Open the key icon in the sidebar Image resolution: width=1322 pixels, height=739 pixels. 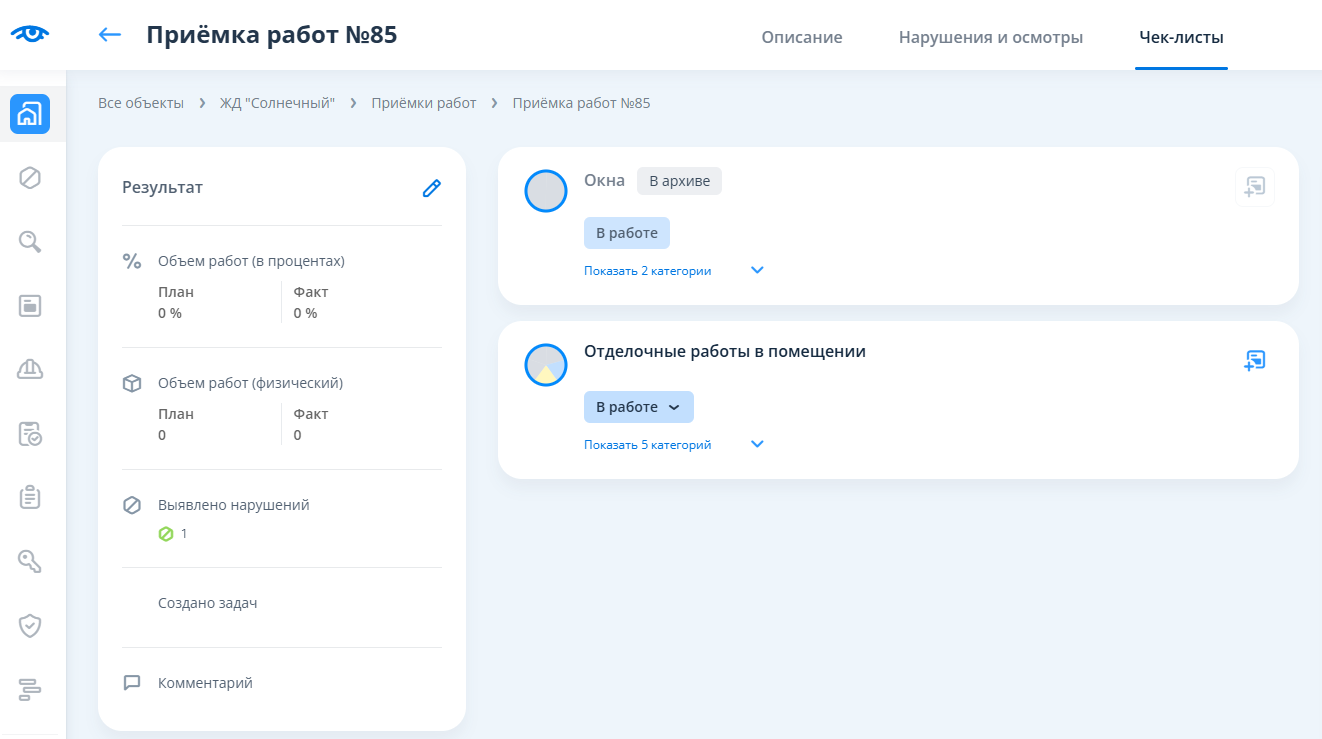pos(30,561)
